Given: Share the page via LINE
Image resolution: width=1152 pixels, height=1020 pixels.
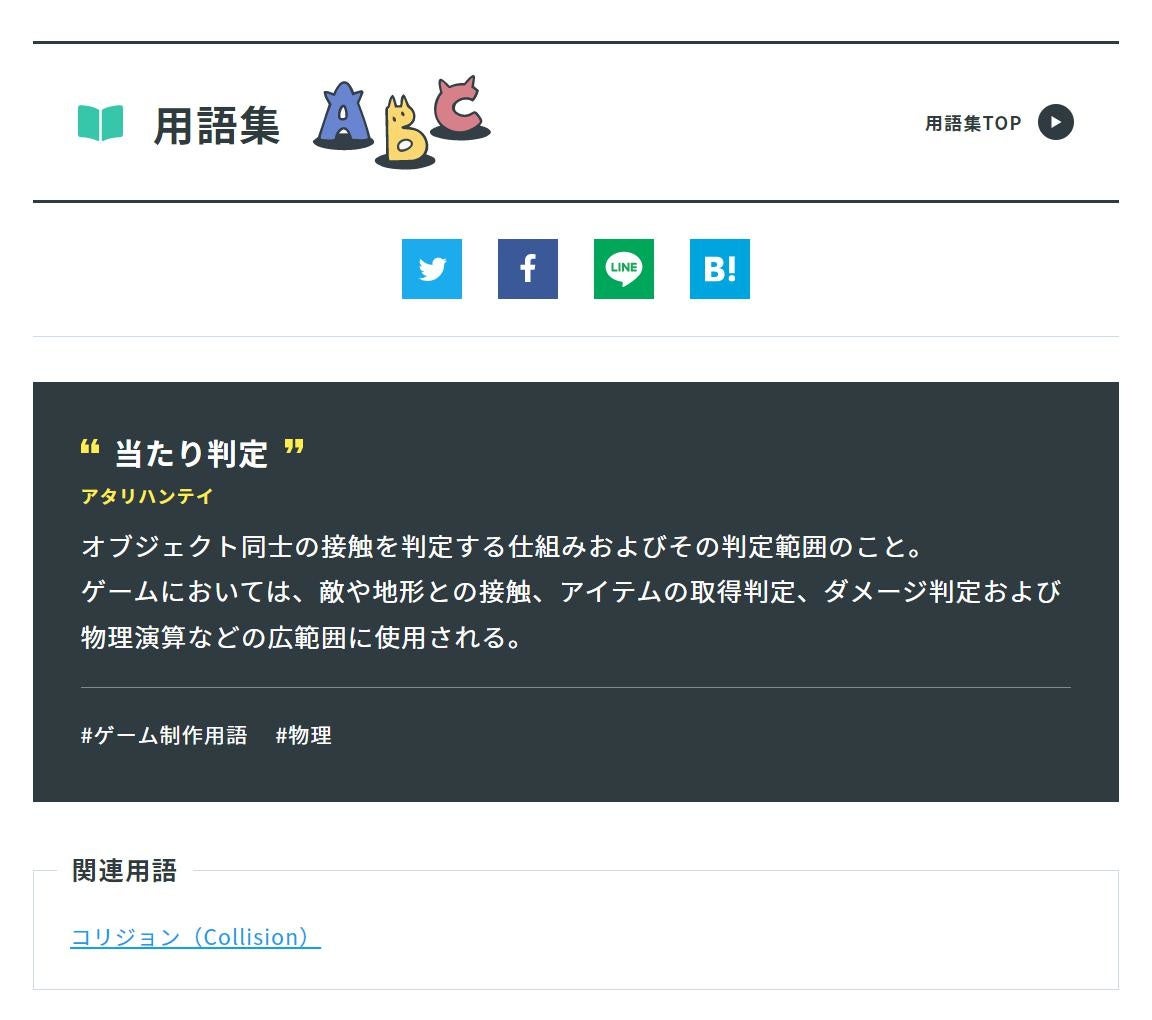Looking at the screenshot, I should [624, 269].
